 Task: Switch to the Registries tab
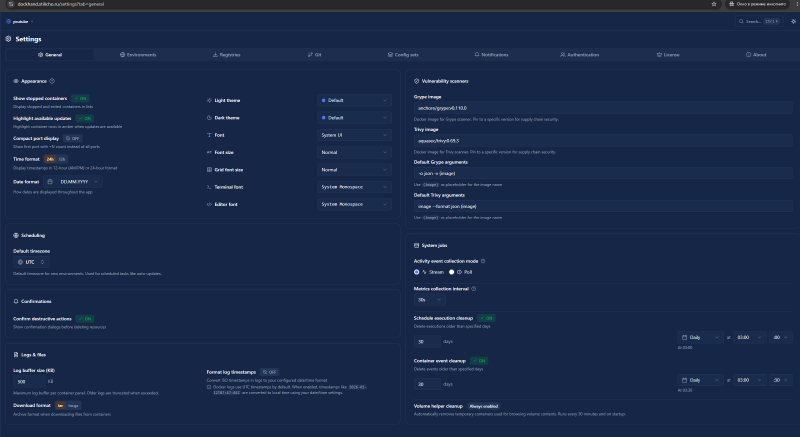pyautogui.click(x=226, y=55)
